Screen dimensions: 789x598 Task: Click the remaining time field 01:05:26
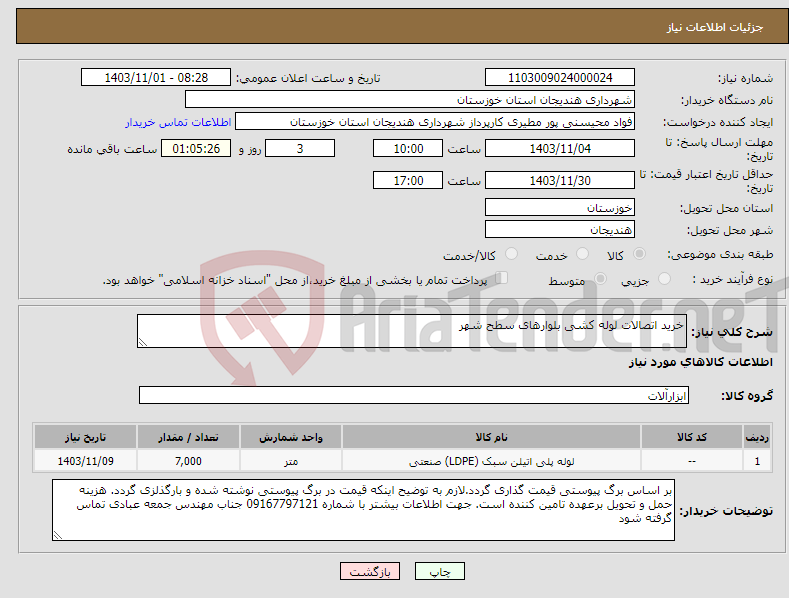pos(196,148)
